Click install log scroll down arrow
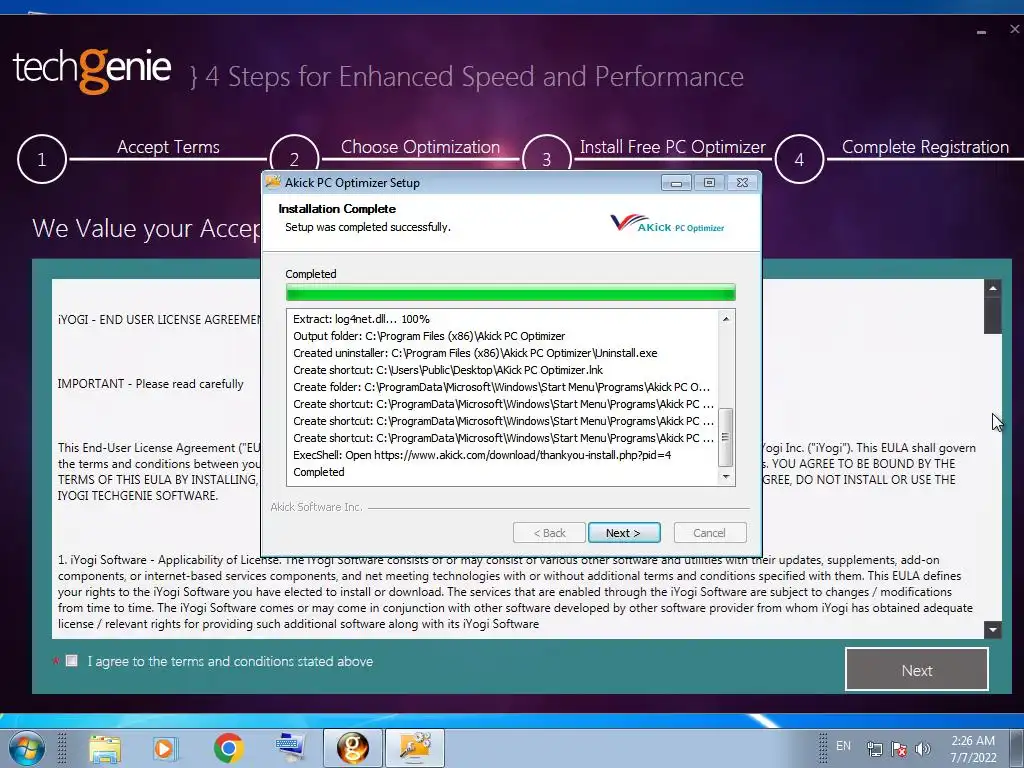 726,477
